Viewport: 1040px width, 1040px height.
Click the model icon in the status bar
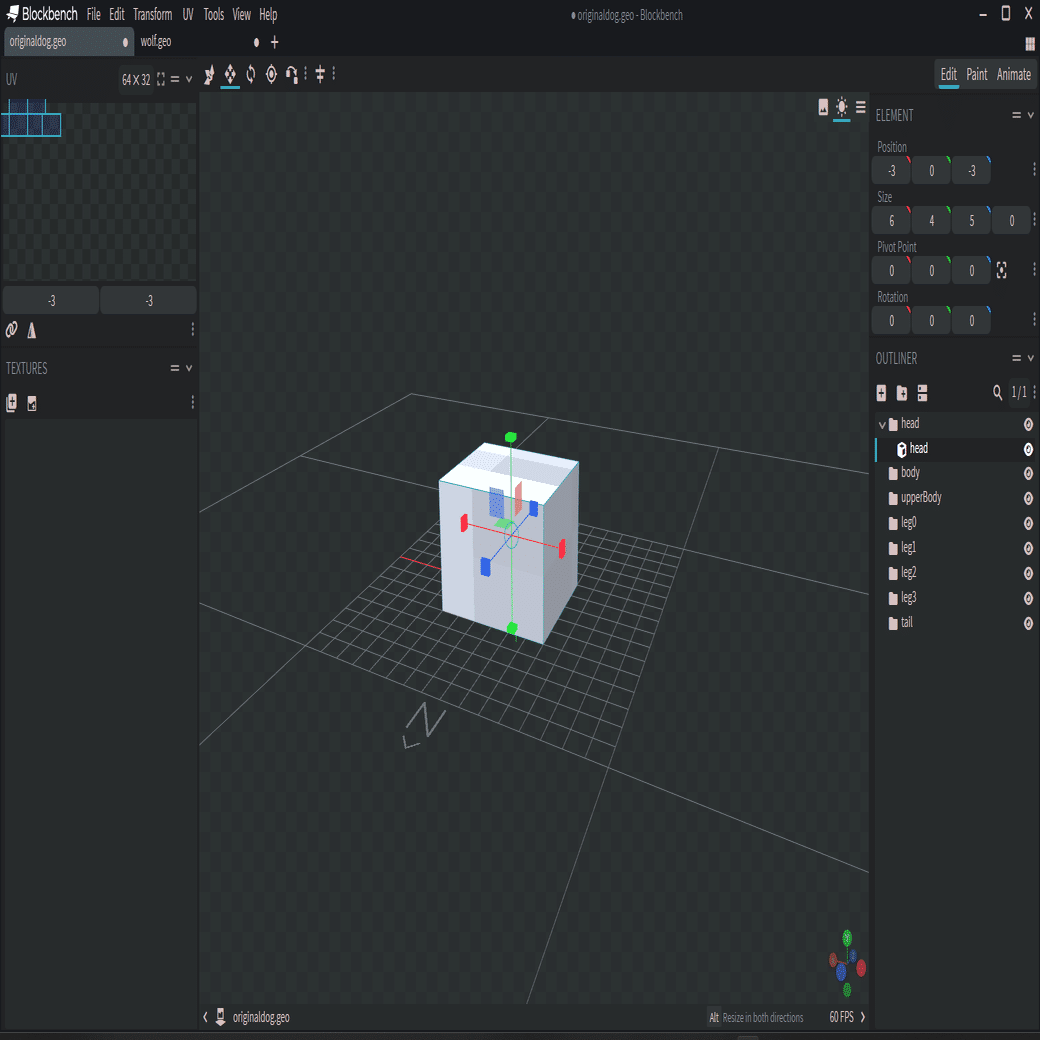pyautogui.click(x=221, y=1017)
